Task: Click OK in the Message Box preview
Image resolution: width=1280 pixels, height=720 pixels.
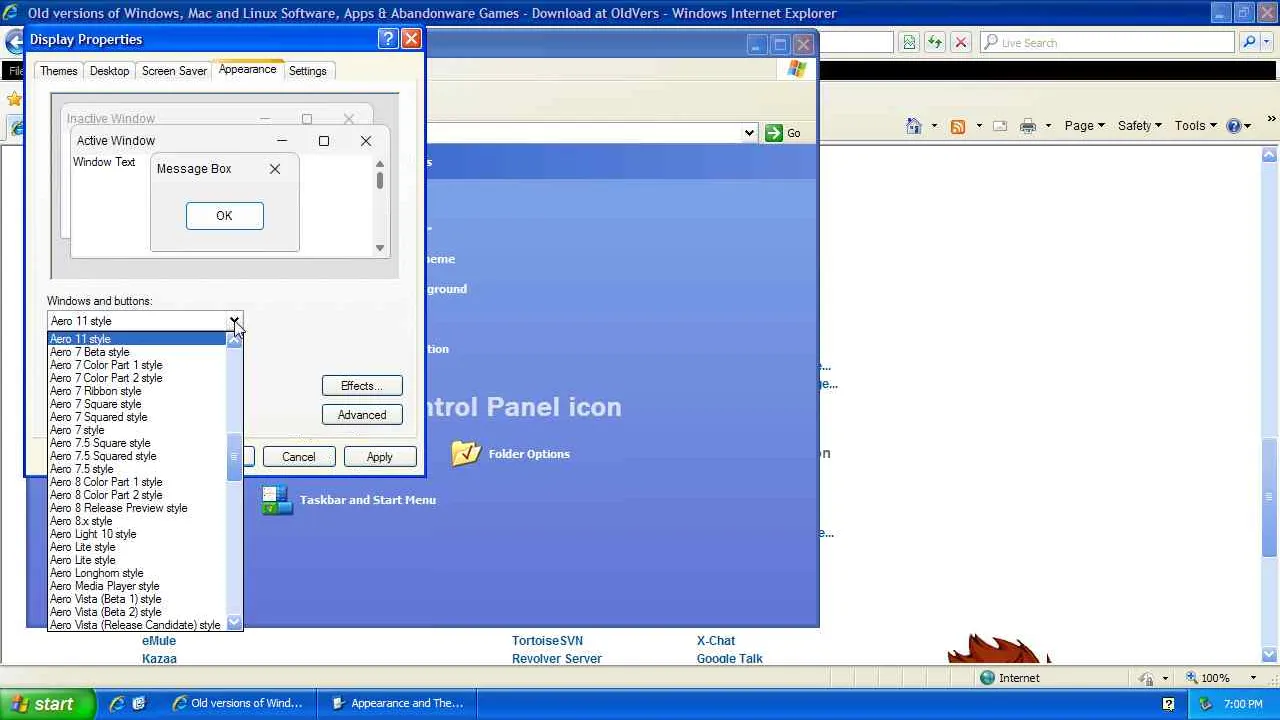Action: coord(224,216)
